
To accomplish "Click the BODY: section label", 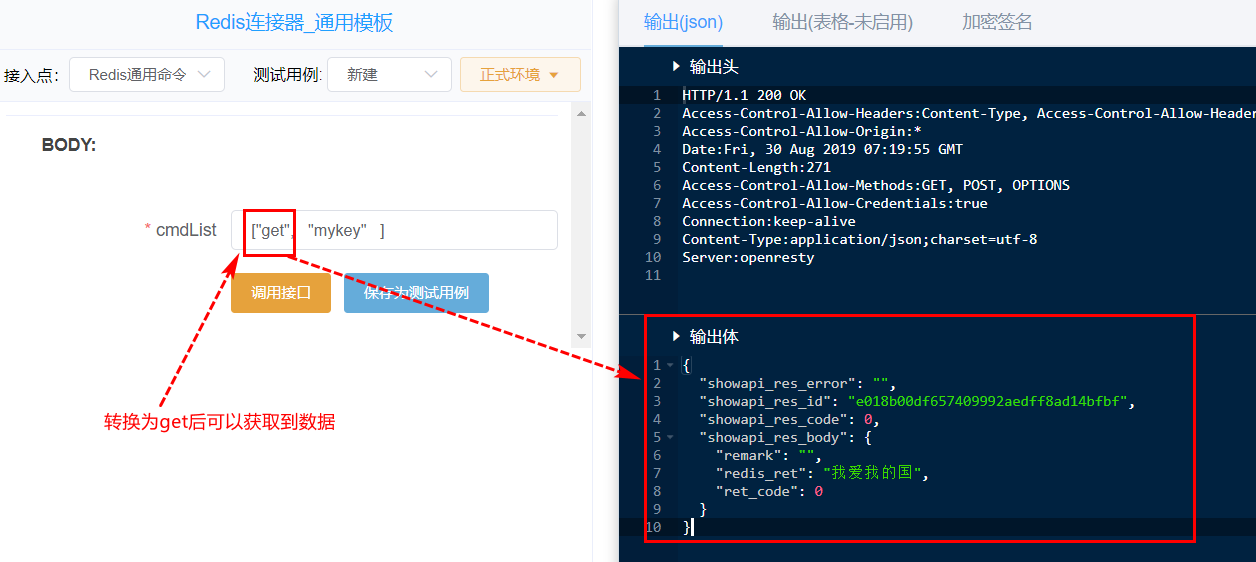I will click(x=69, y=145).
